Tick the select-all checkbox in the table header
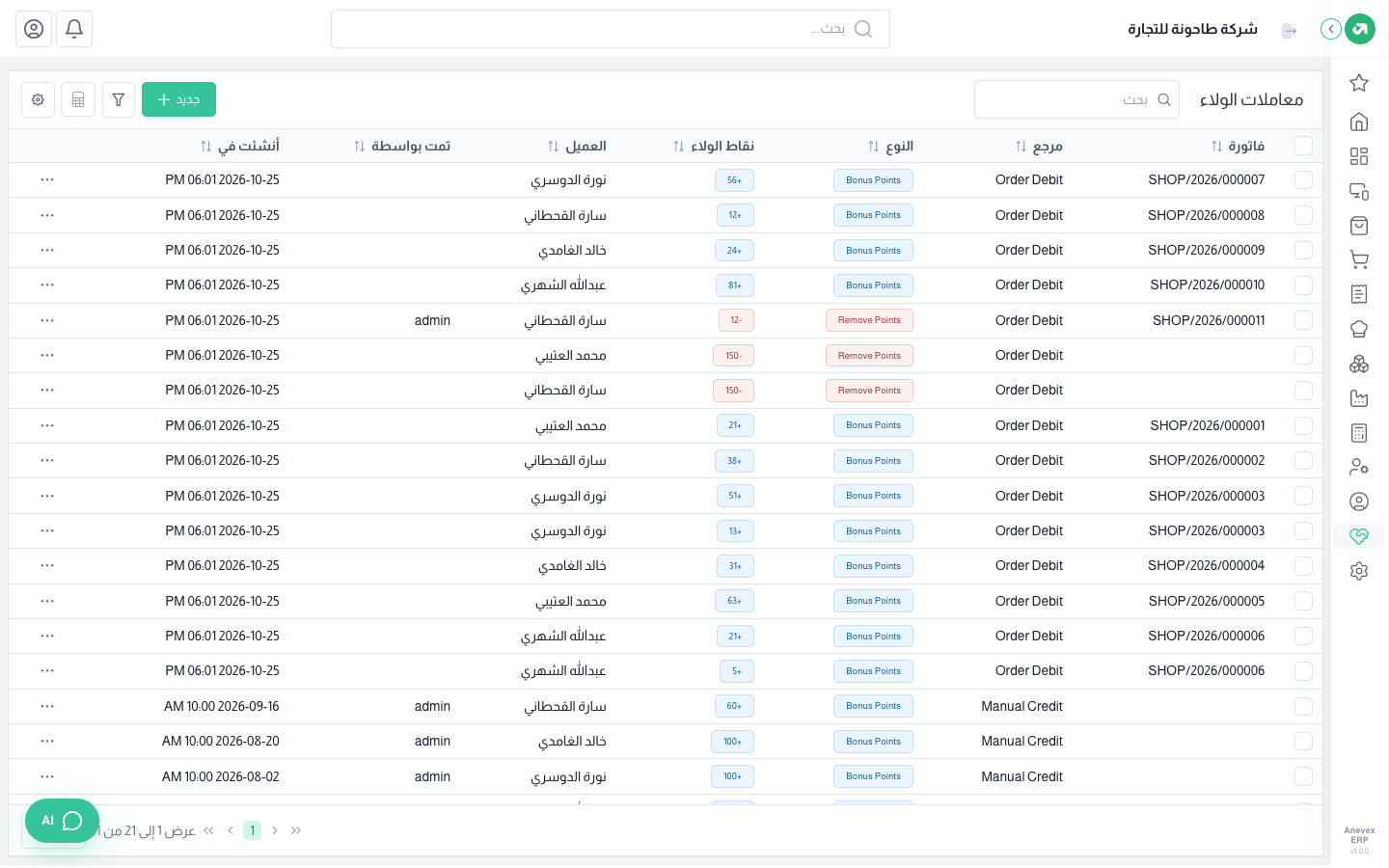Viewport: 1389px width, 868px height. point(1304,146)
